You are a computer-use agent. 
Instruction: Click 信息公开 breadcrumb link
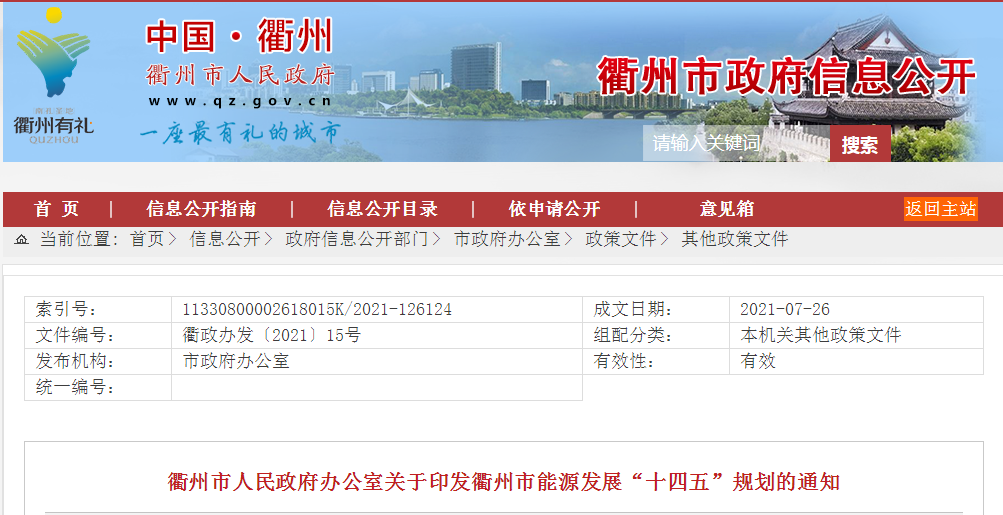tap(224, 239)
